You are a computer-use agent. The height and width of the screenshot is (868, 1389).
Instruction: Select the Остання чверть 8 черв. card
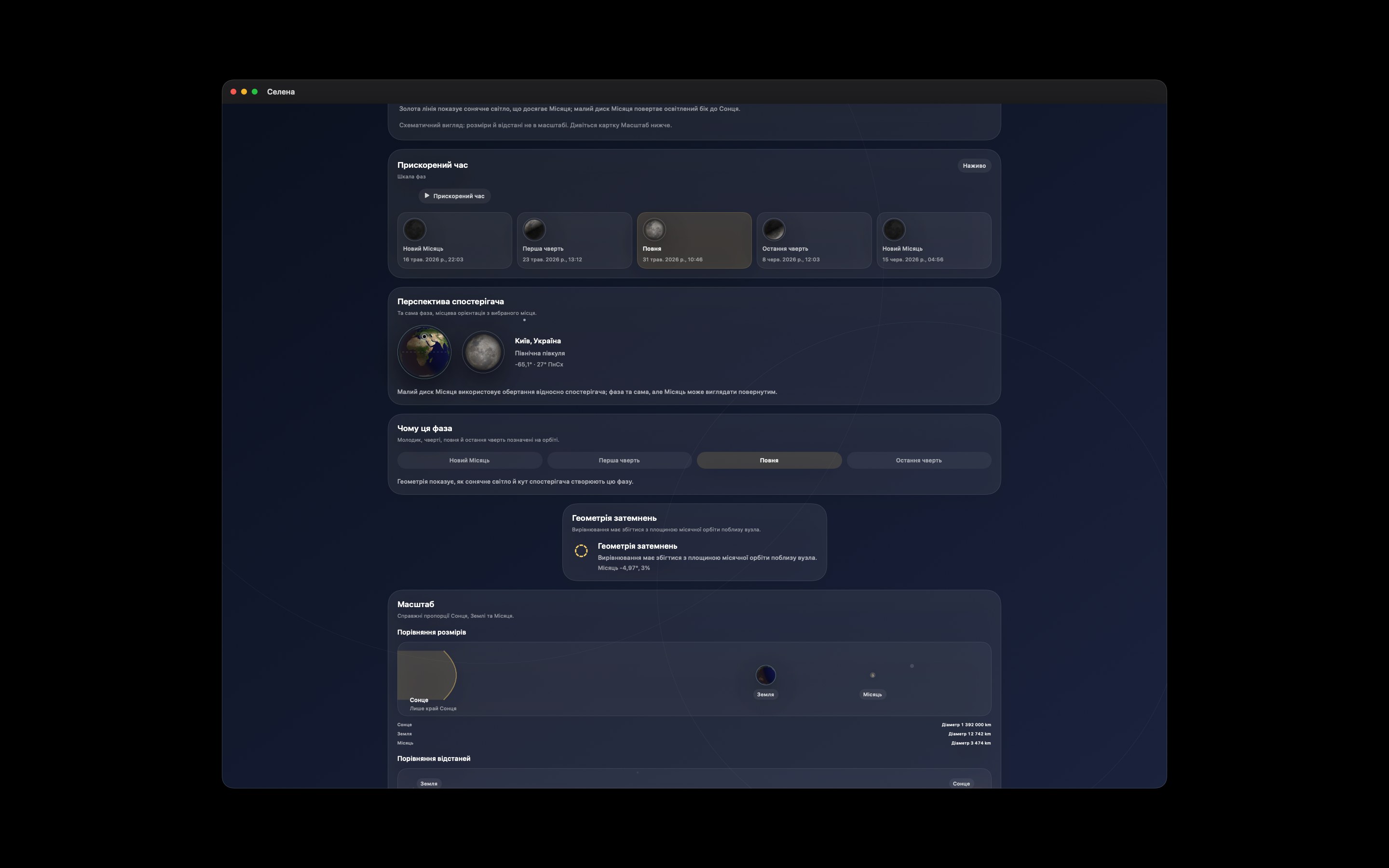(x=814, y=241)
